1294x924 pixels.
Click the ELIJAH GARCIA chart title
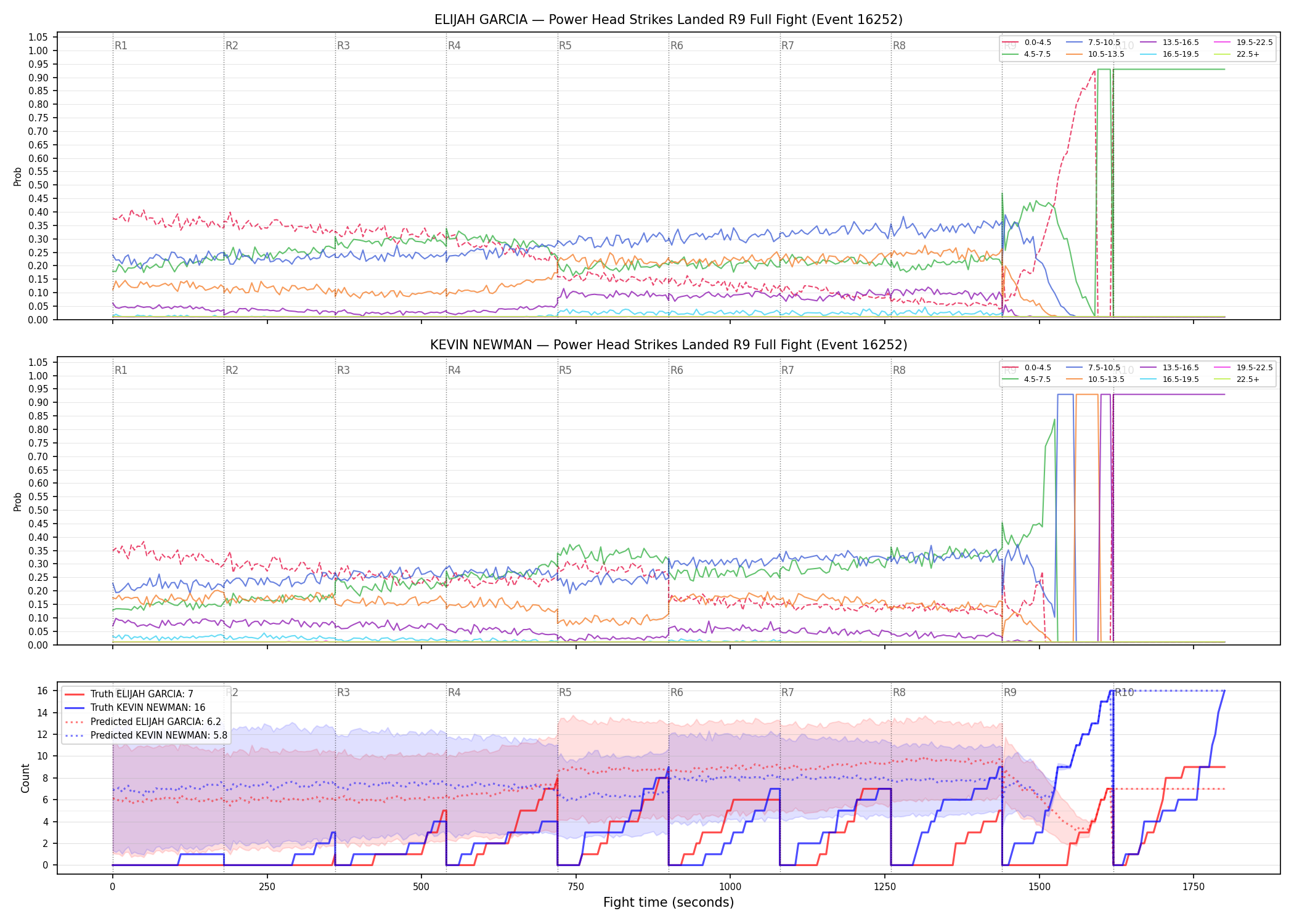point(669,20)
